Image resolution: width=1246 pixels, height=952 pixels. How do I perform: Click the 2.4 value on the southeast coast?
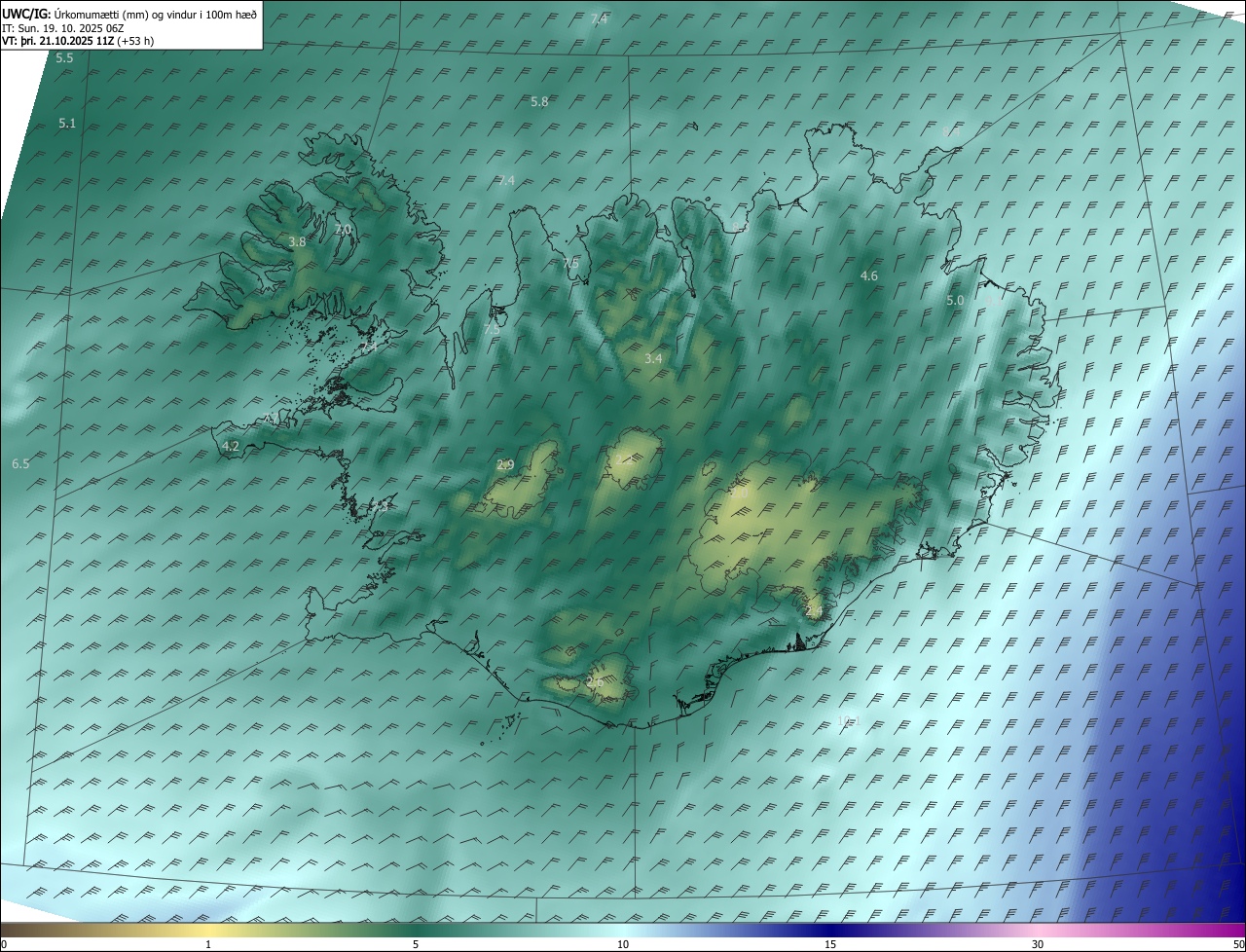(x=814, y=611)
